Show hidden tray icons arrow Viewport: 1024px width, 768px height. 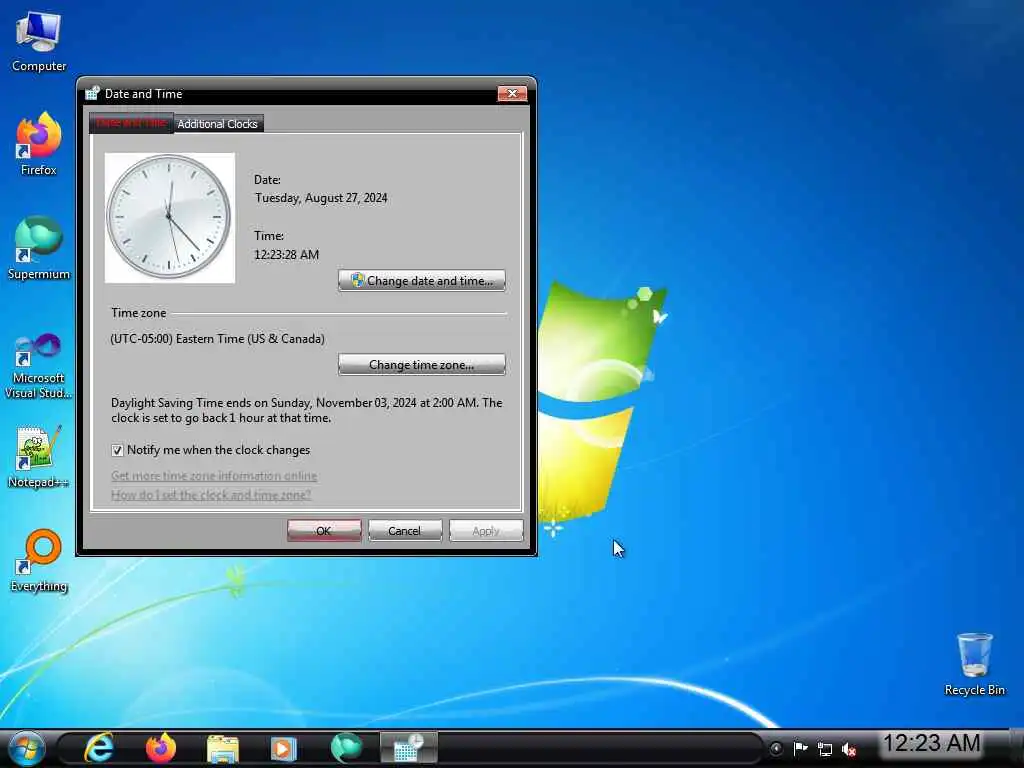pyautogui.click(x=776, y=748)
